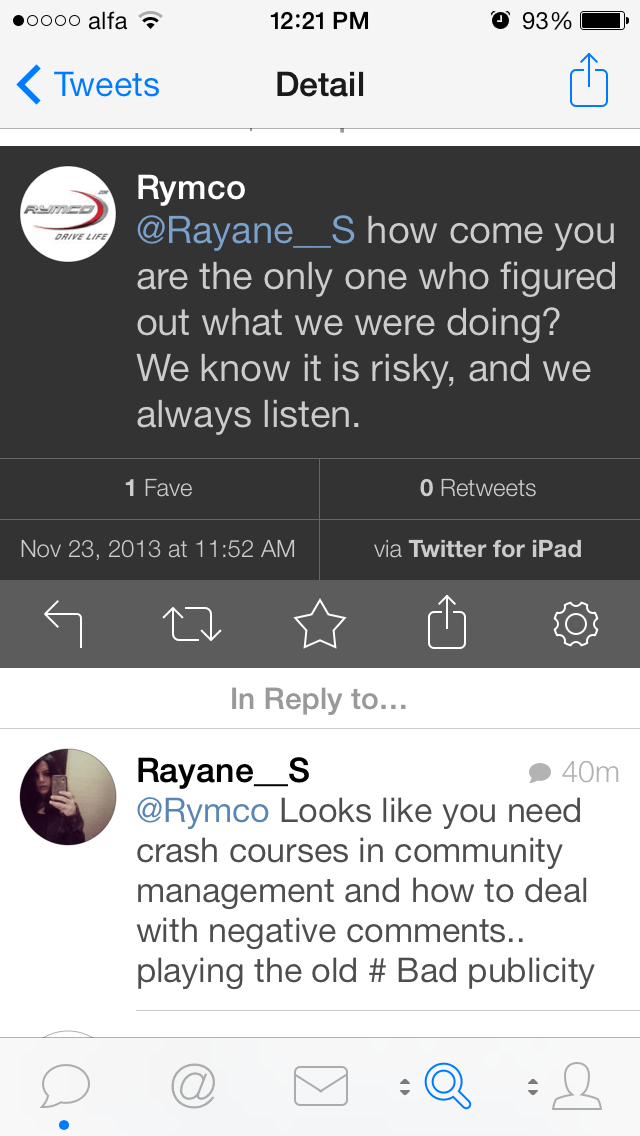
Task: Open the Profile person tab
Action: (576, 1085)
